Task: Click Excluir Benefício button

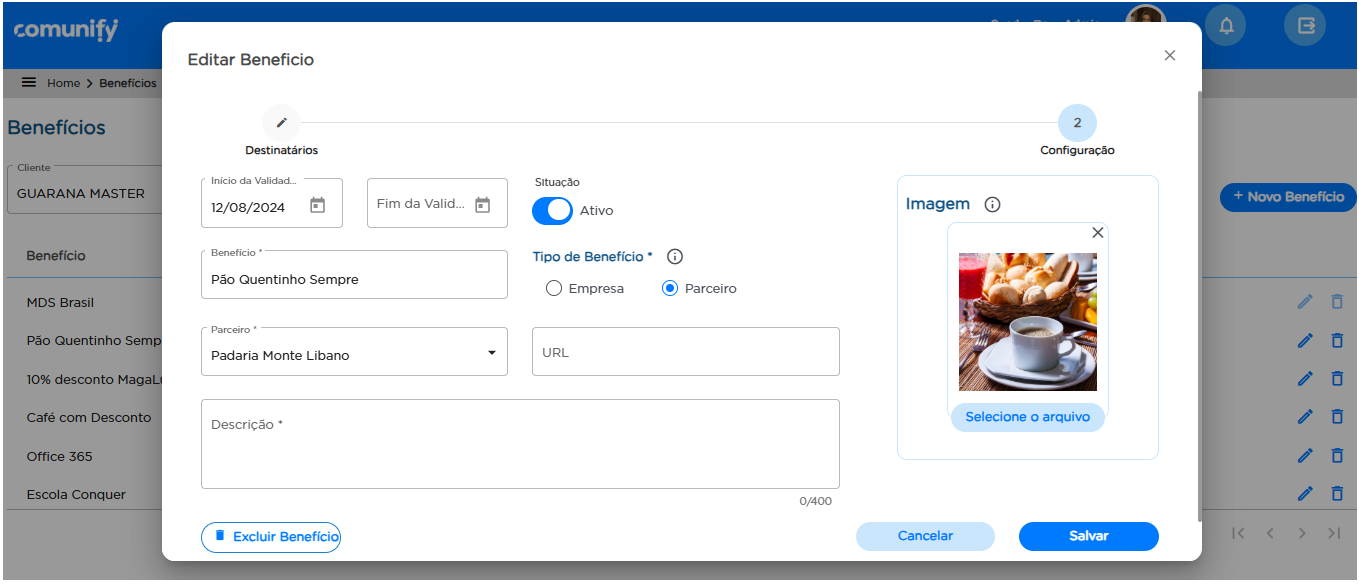Action: click(x=271, y=537)
